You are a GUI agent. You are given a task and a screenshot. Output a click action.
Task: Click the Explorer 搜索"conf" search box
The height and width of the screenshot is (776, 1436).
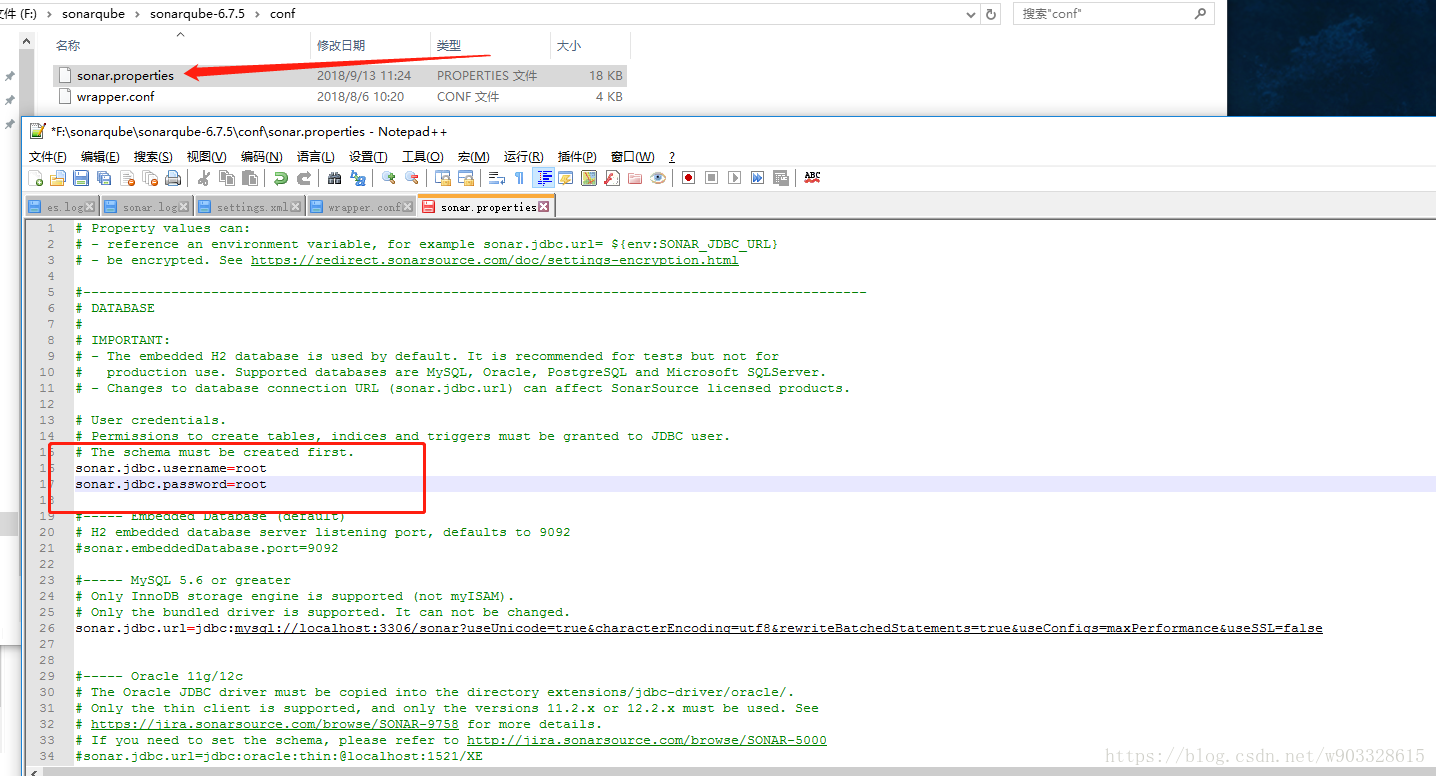click(1113, 14)
